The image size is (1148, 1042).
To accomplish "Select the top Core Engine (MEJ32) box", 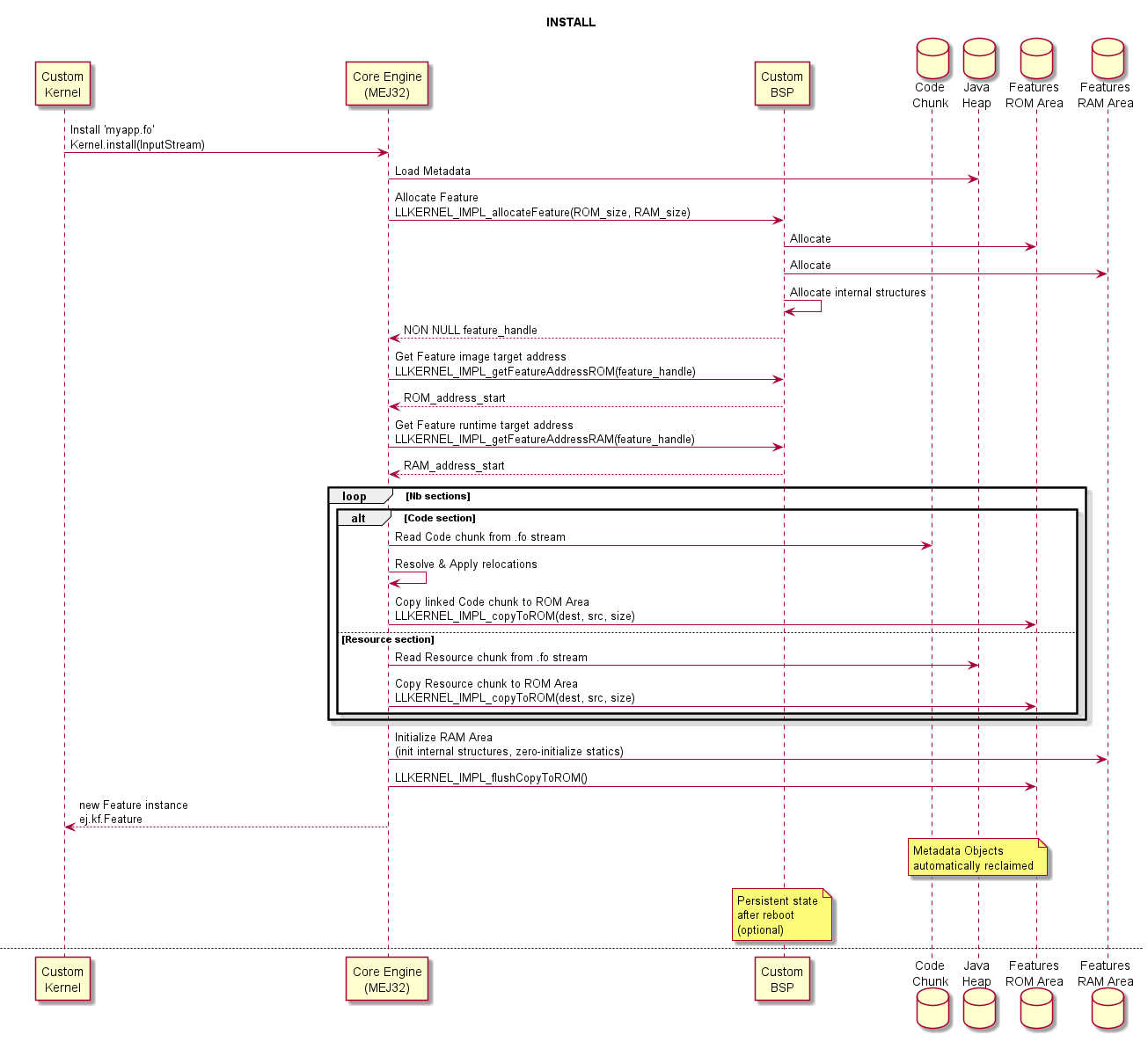I will pos(387,84).
